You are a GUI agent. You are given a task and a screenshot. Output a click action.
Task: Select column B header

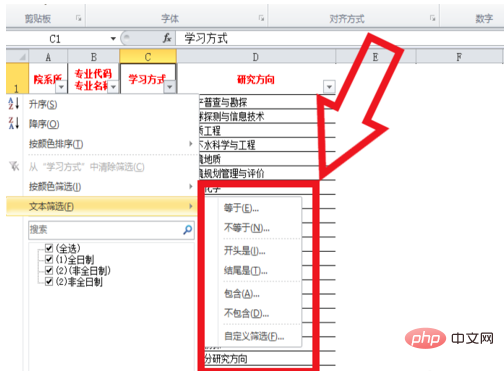[x=94, y=57]
